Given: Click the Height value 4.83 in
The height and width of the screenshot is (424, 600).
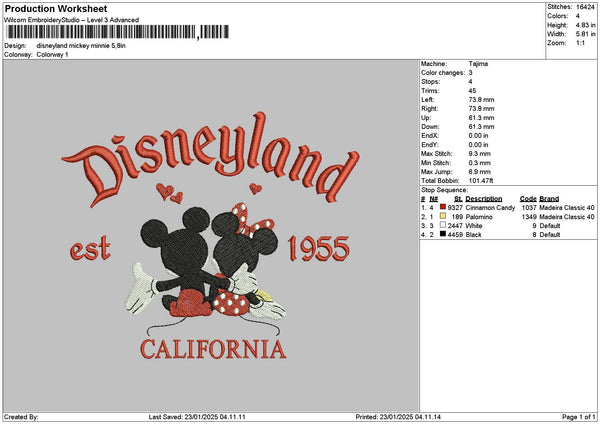Looking at the screenshot, I should point(585,25).
